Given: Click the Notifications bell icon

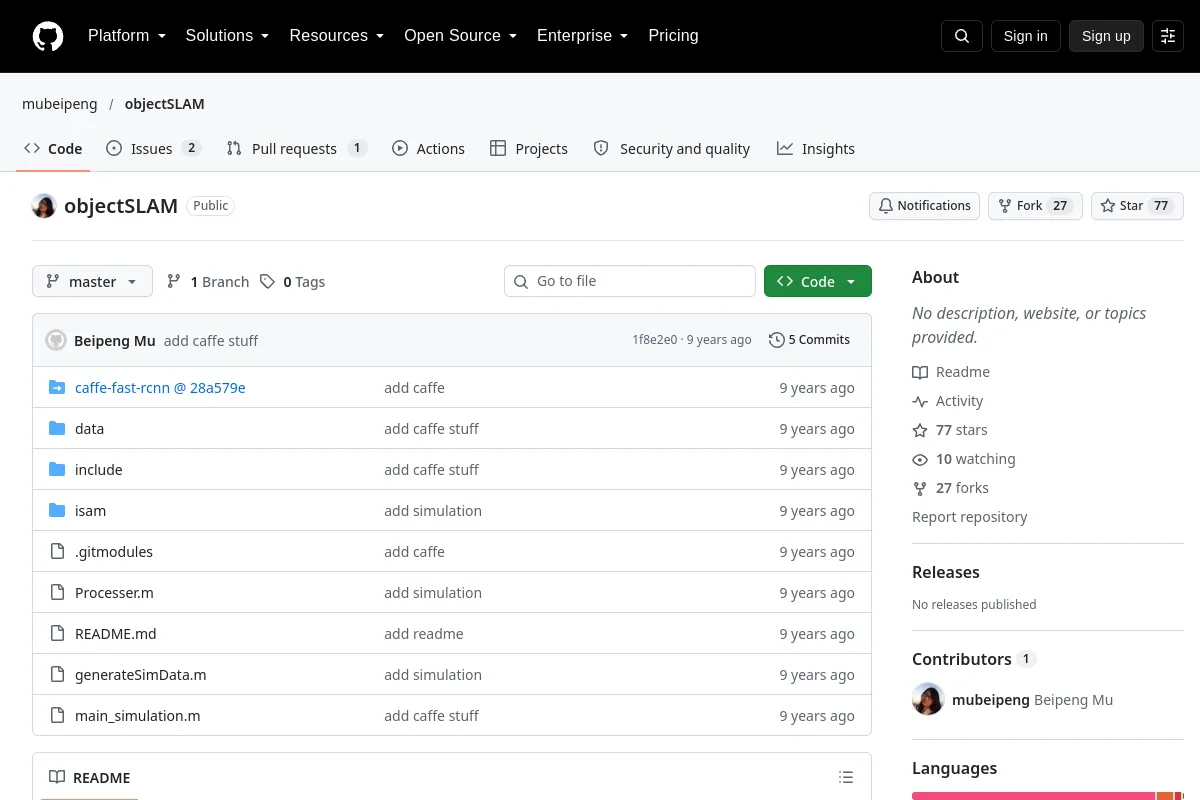Looking at the screenshot, I should (886, 206).
